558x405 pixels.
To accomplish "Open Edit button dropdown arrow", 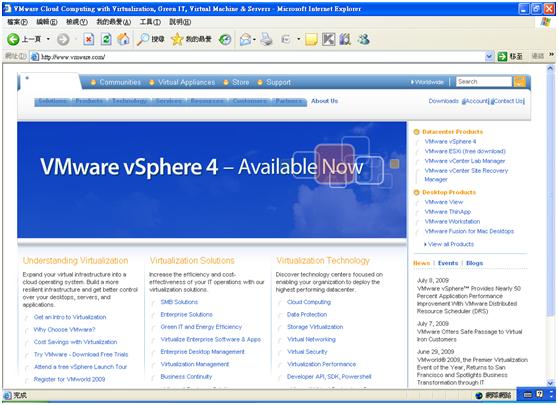I will click(x=299, y=39).
